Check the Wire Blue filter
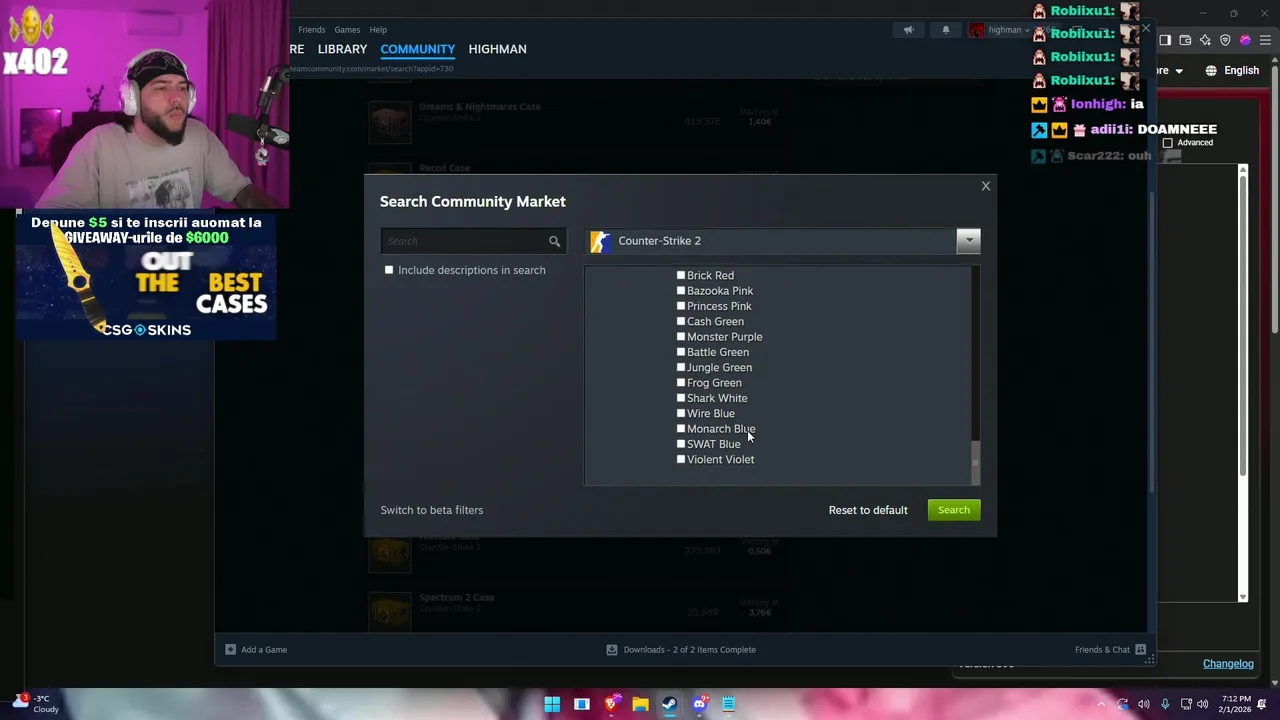This screenshot has height=720, width=1280. tap(681, 413)
